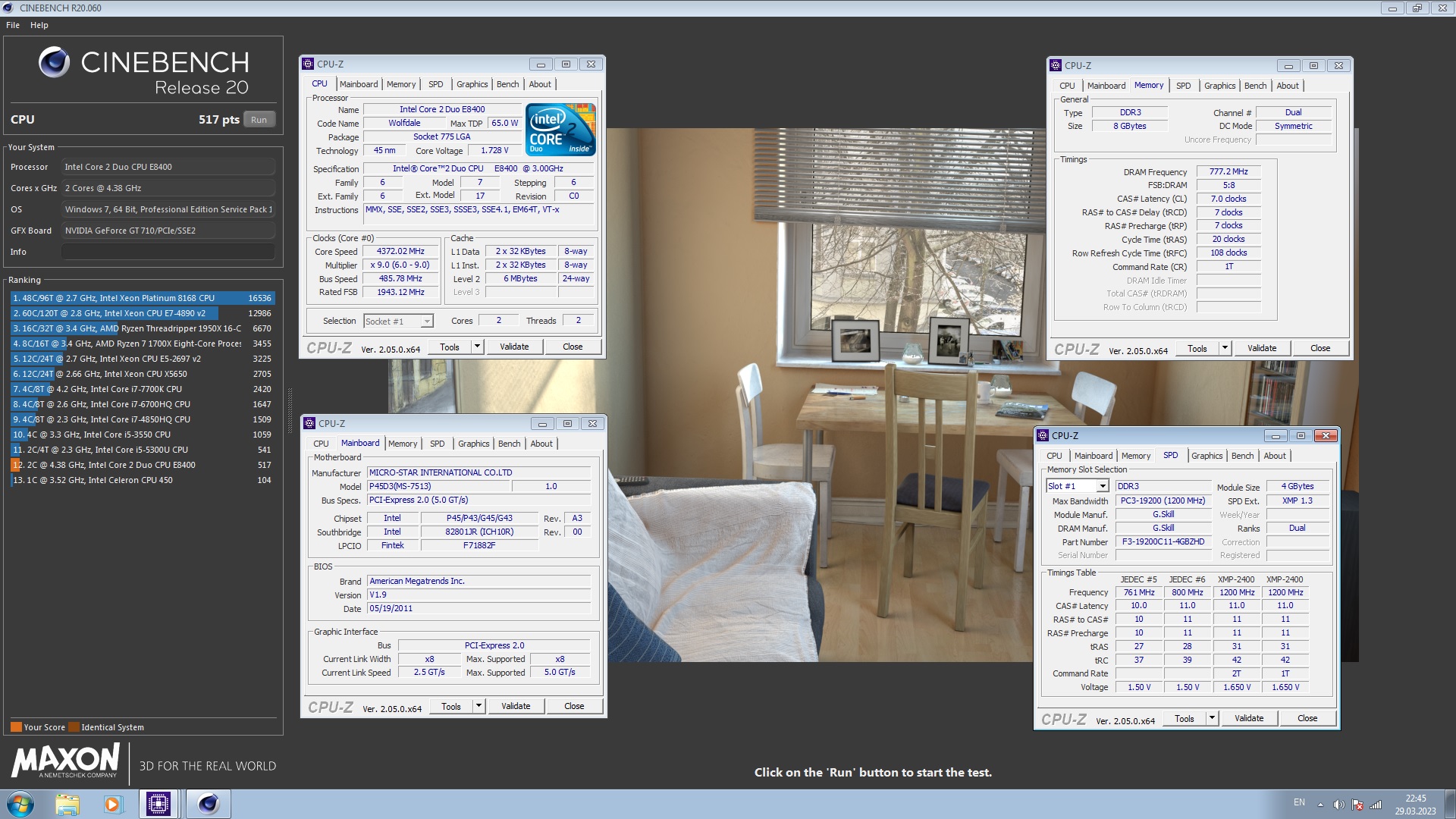The height and width of the screenshot is (819, 1456).
Task: Click the EN language indicator
Action: coord(1299,802)
